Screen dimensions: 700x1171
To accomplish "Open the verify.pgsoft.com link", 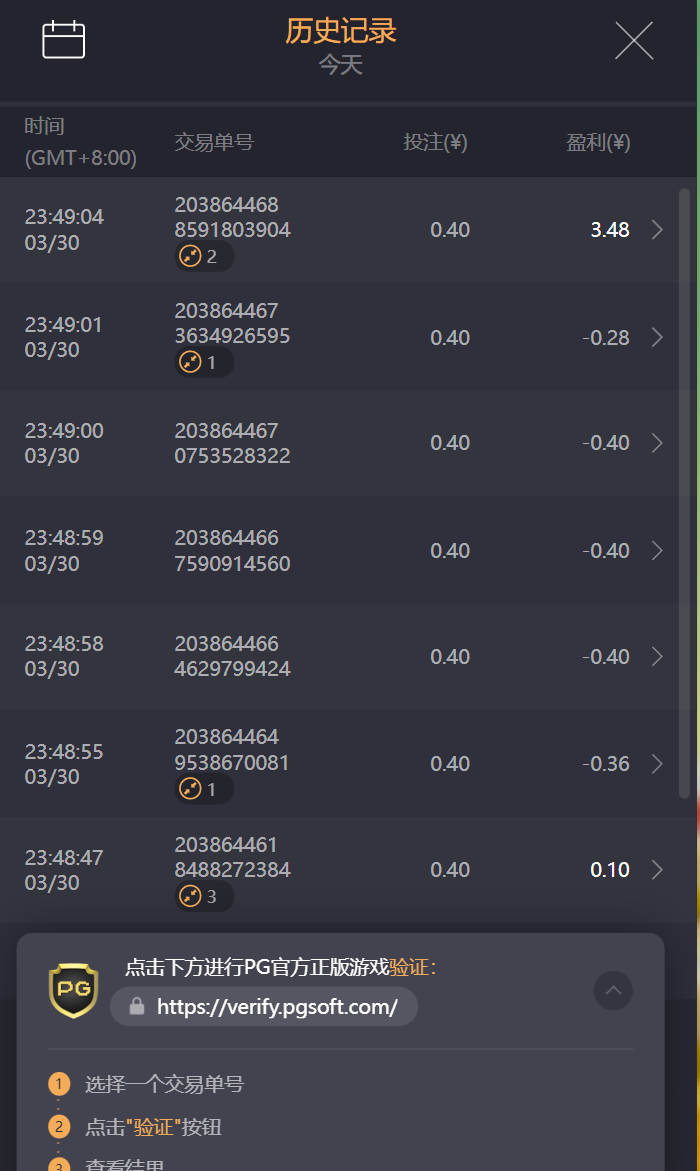I will (x=277, y=1007).
